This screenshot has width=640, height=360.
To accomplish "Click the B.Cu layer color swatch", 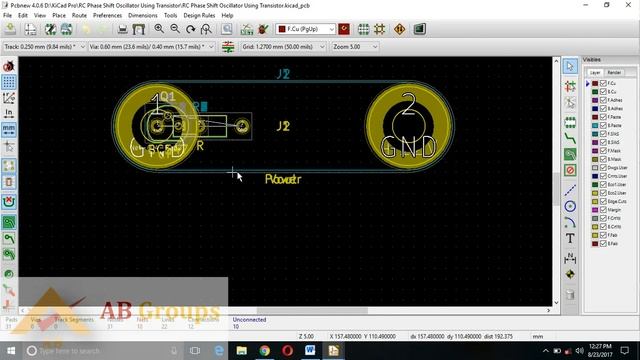I will [595, 92].
